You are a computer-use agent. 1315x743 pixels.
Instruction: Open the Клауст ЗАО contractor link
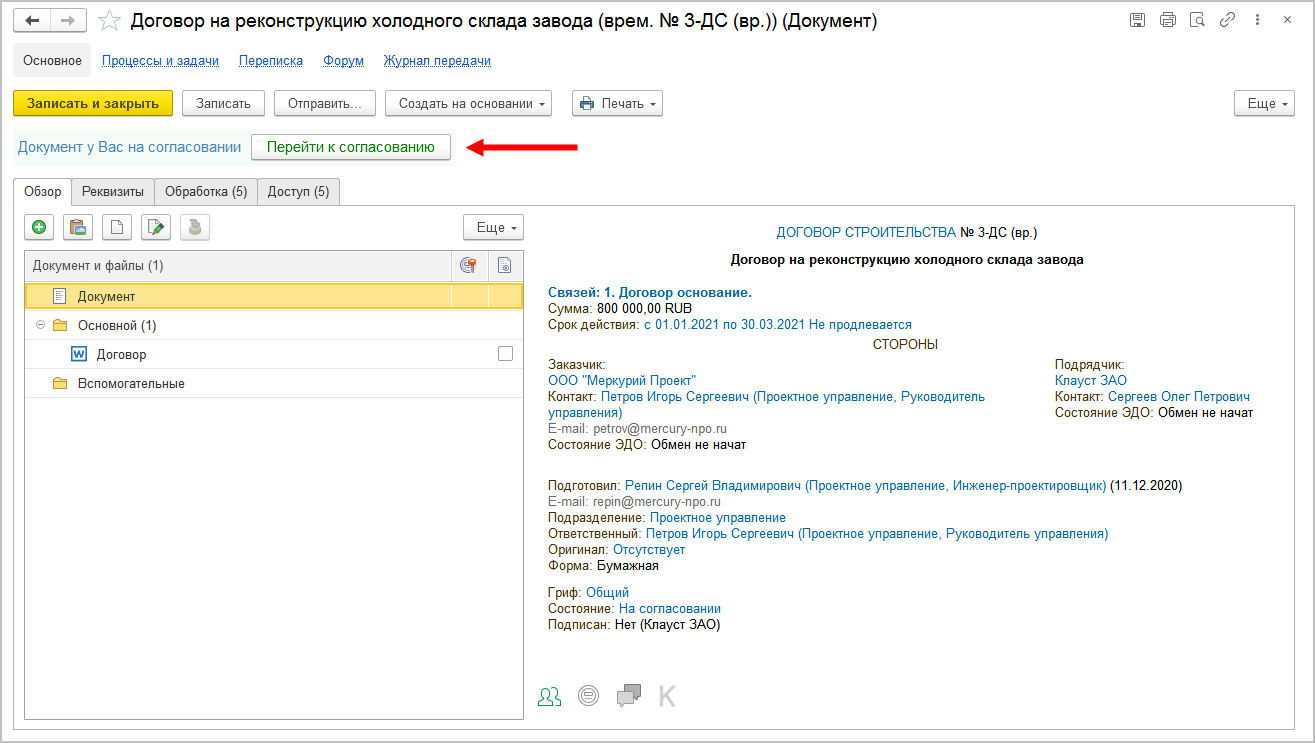pos(1091,380)
